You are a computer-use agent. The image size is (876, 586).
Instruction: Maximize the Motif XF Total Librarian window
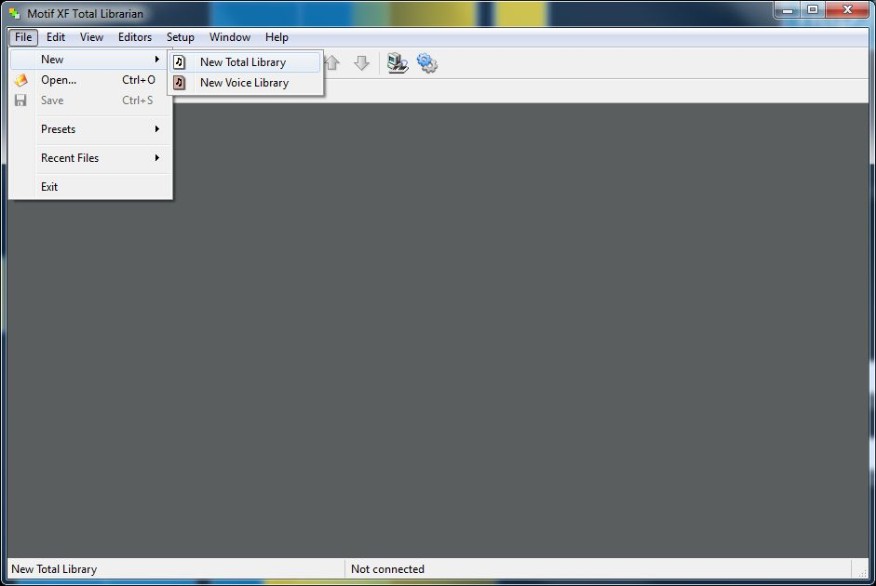point(813,10)
